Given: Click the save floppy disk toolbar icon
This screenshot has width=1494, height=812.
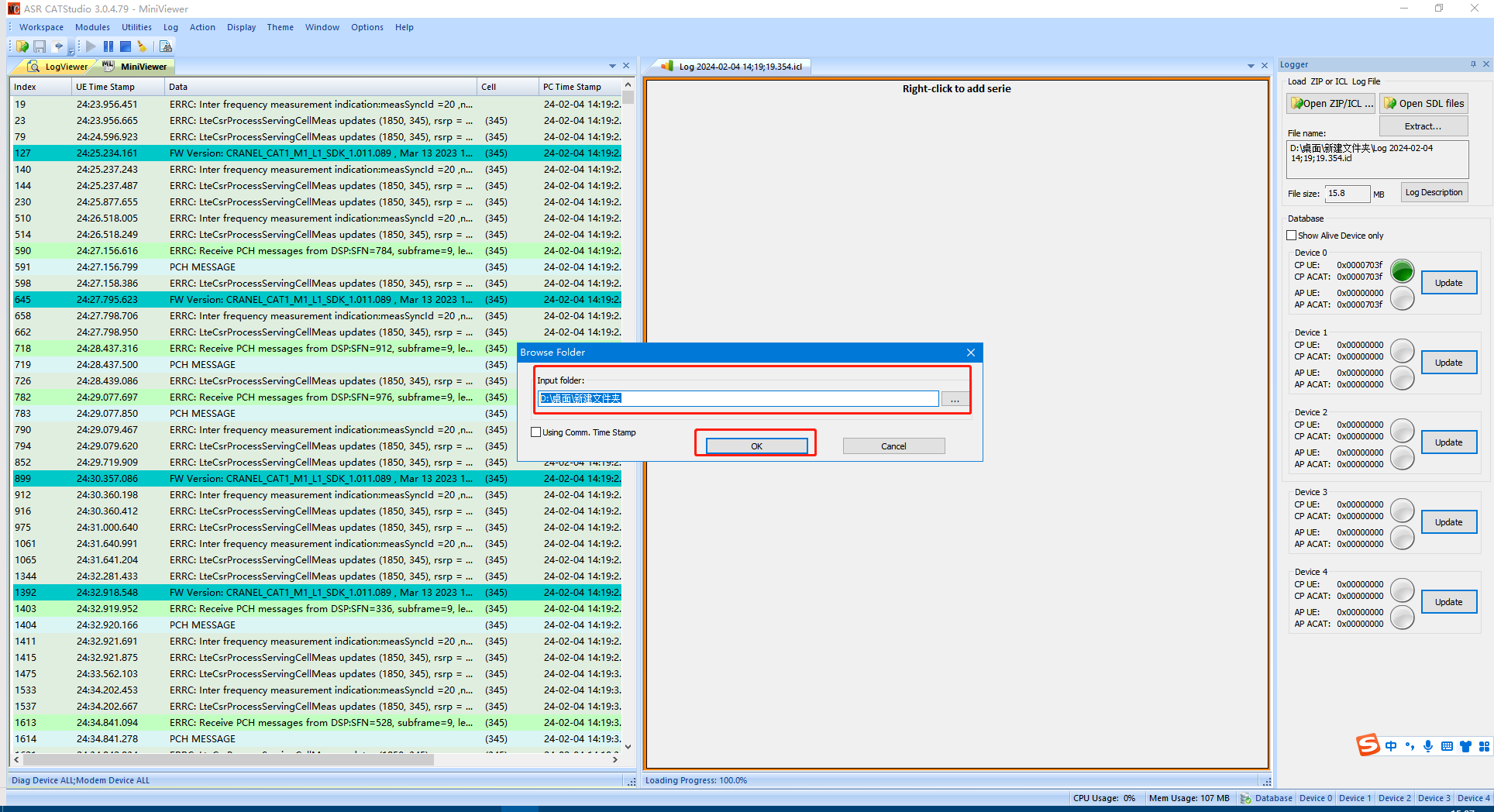Looking at the screenshot, I should click(x=40, y=46).
